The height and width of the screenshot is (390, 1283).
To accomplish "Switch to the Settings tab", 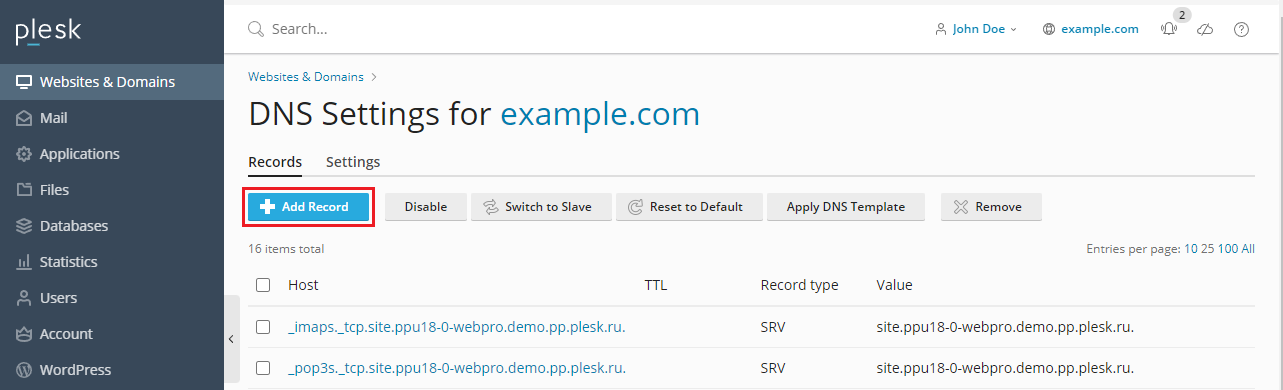I will pyautogui.click(x=353, y=162).
